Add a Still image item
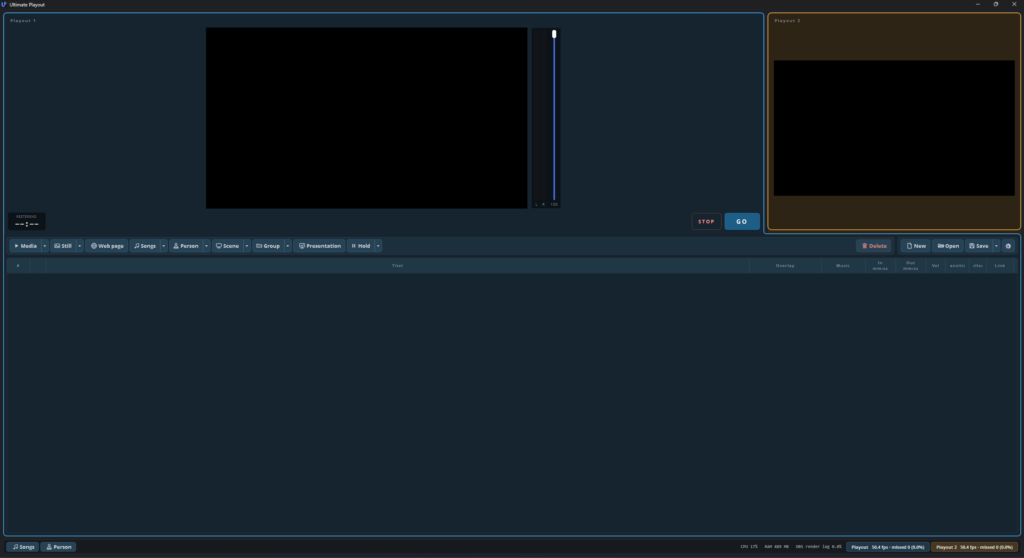This screenshot has width=1024, height=558. (63, 246)
